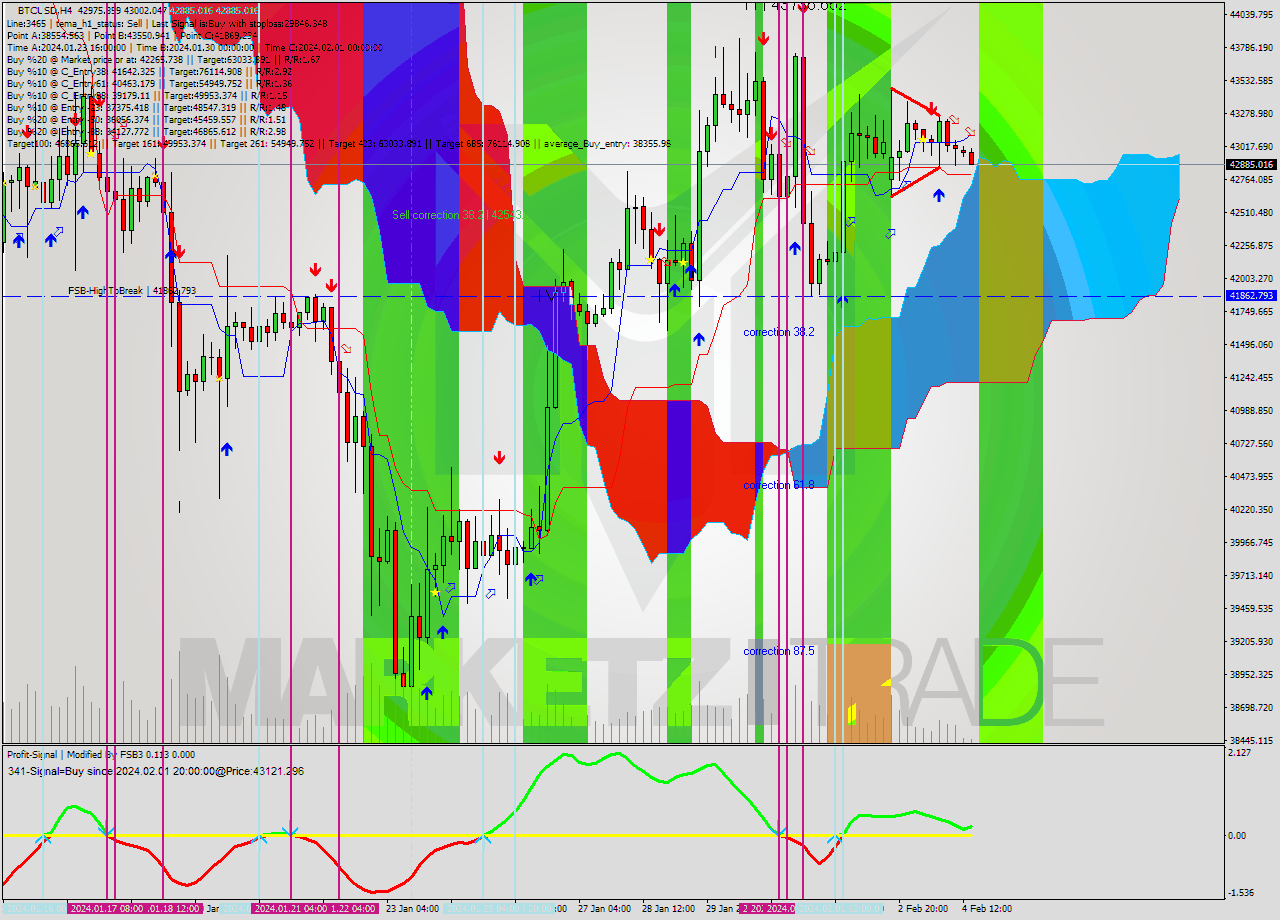The width and height of the screenshot is (1280, 920).
Task: Click the -1.536 indicator scale value
Action: click(x=1239, y=892)
